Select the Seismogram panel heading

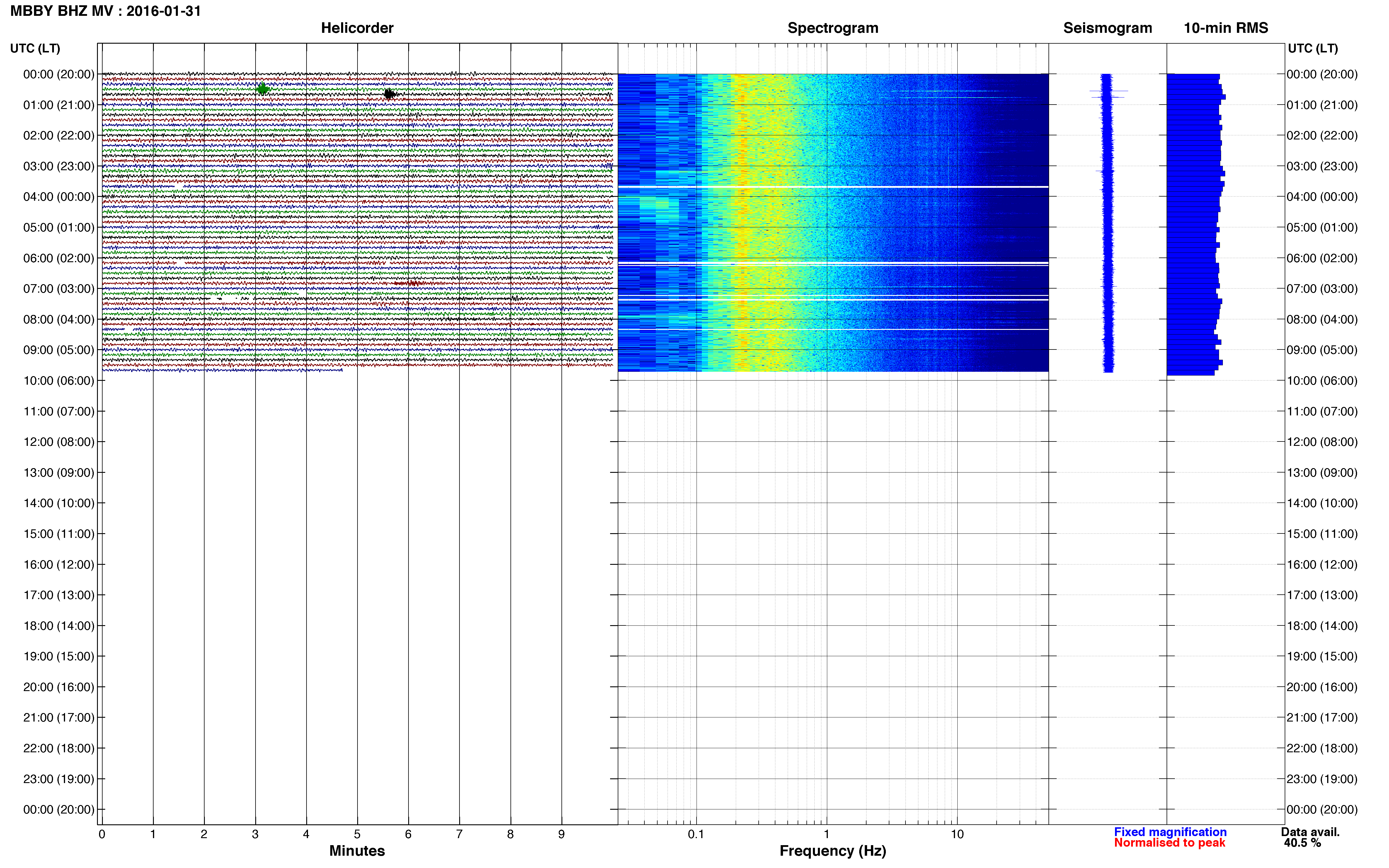tap(1108, 28)
